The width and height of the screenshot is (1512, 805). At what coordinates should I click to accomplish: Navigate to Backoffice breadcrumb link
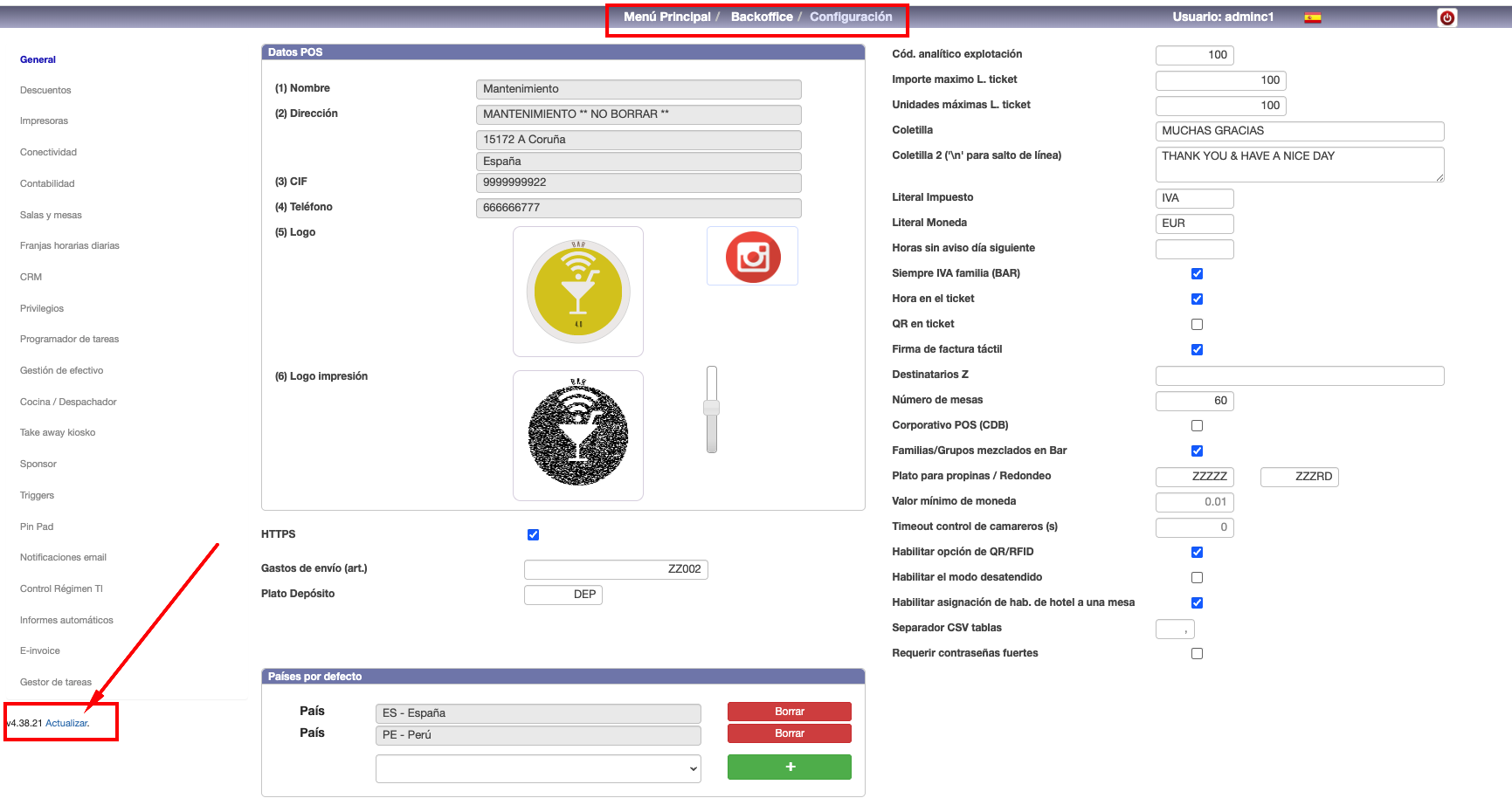coord(762,17)
